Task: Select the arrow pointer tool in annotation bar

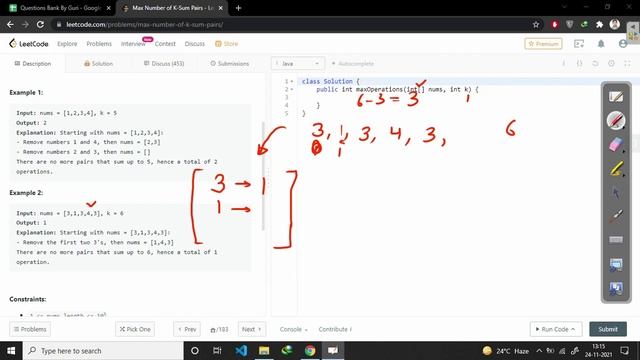Action: tap(616, 192)
